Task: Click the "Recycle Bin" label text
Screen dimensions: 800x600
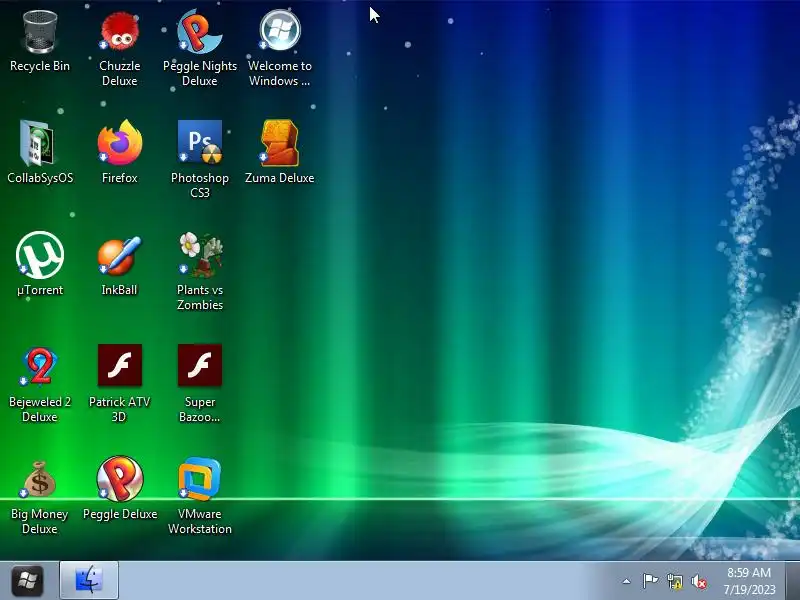Action: 40,66
